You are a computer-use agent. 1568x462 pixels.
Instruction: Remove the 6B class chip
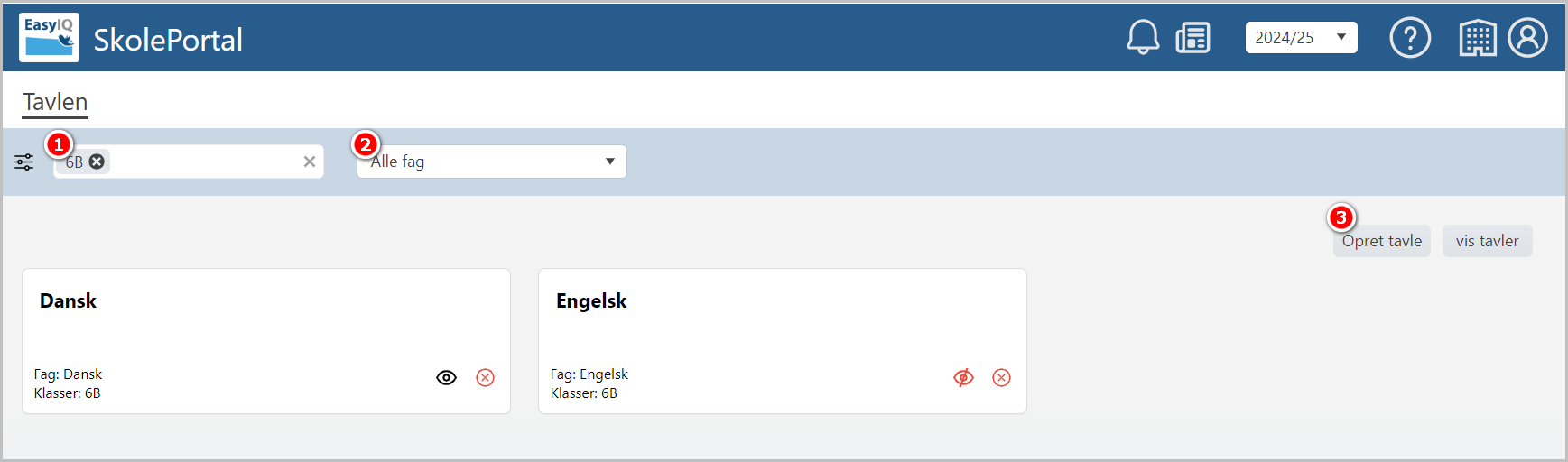97,162
